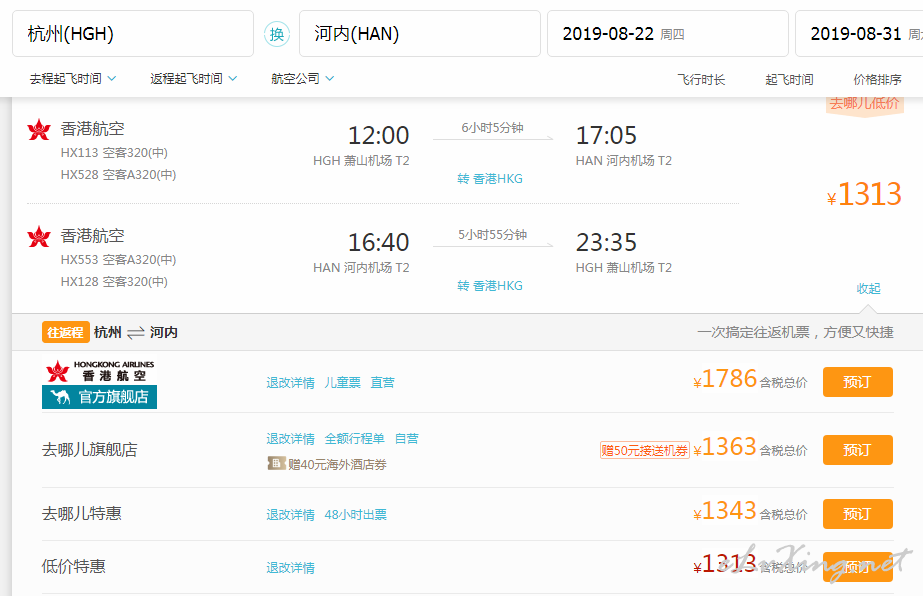Collapse the fare list with 收起
Viewport: 923px width, 596px height.
(868, 289)
